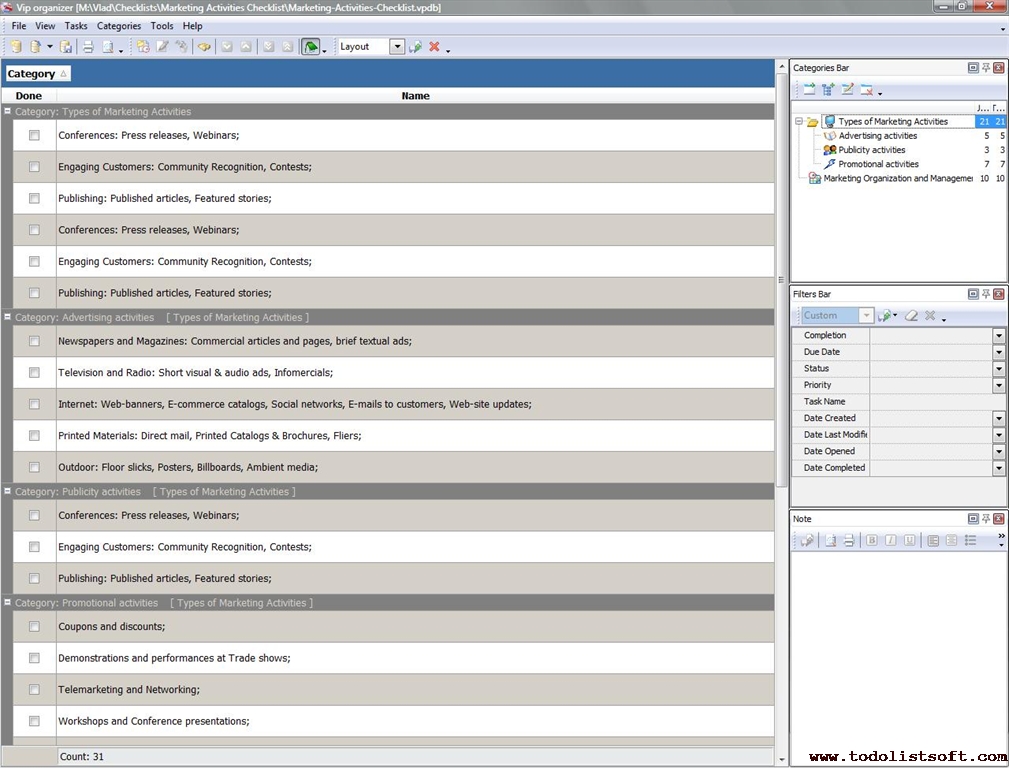This screenshot has height=768, width=1009.
Task: Click the eraser clear-filter icon in Filters Bar
Action: pos(911,316)
